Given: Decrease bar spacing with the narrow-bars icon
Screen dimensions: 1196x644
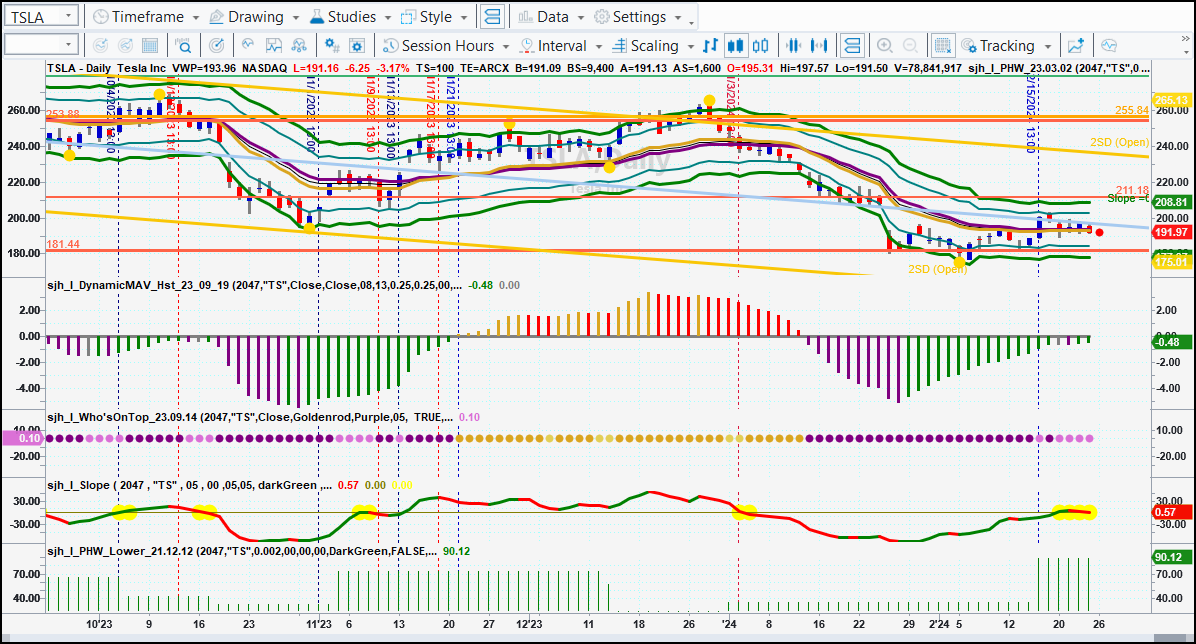Looking at the screenshot, I should (x=793, y=46).
